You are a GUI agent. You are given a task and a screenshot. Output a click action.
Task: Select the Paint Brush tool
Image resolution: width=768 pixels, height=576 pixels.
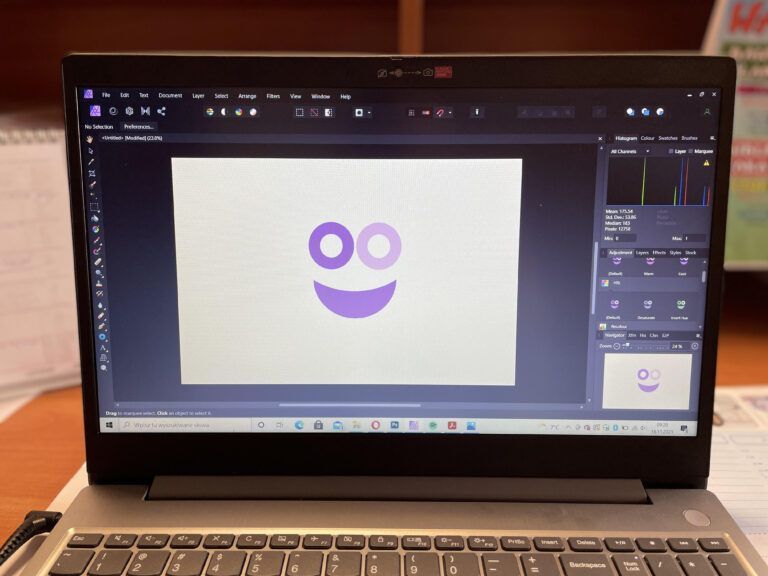(97, 240)
